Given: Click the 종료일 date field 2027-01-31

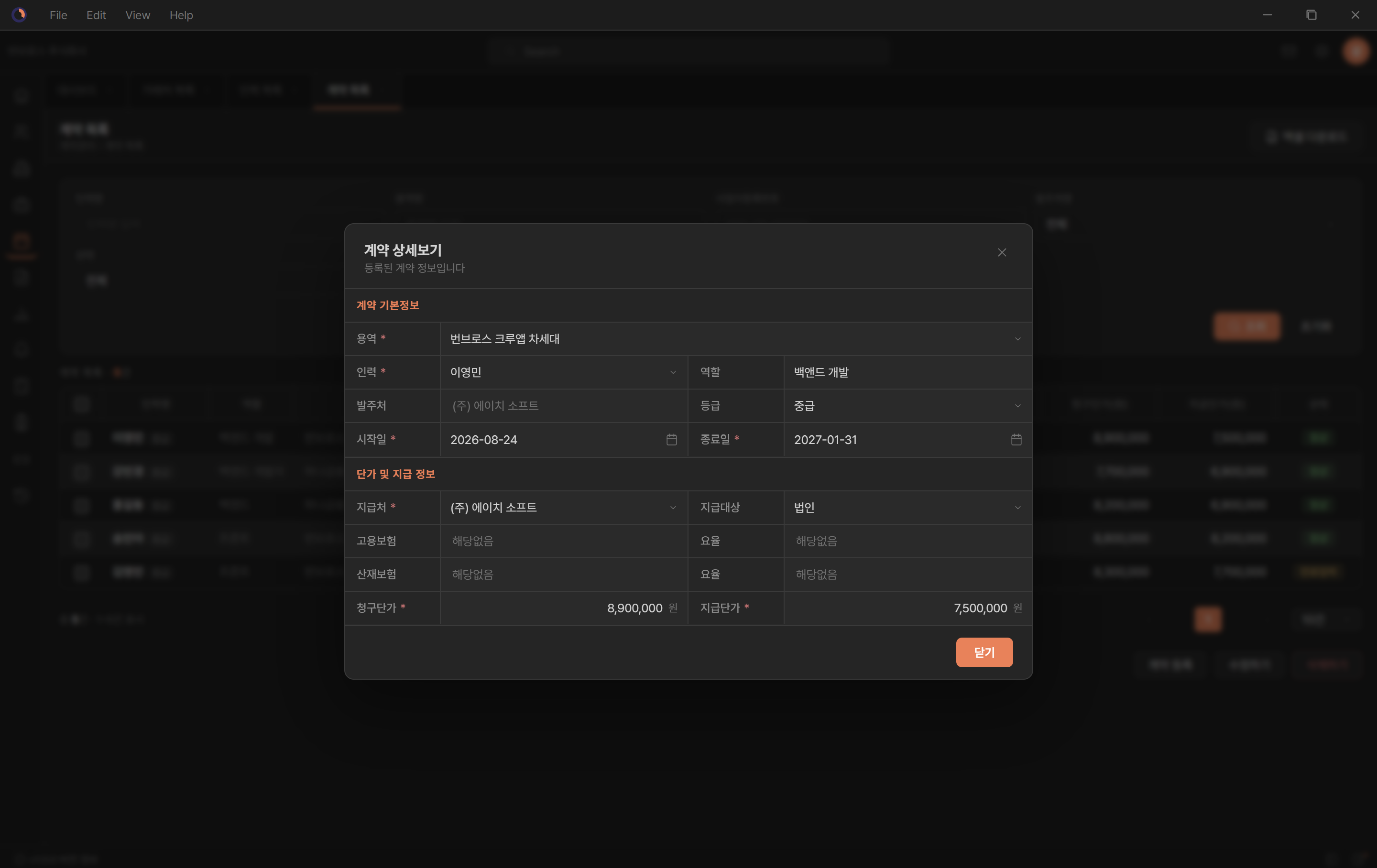Looking at the screenshot, I should [x=907, y=439].
